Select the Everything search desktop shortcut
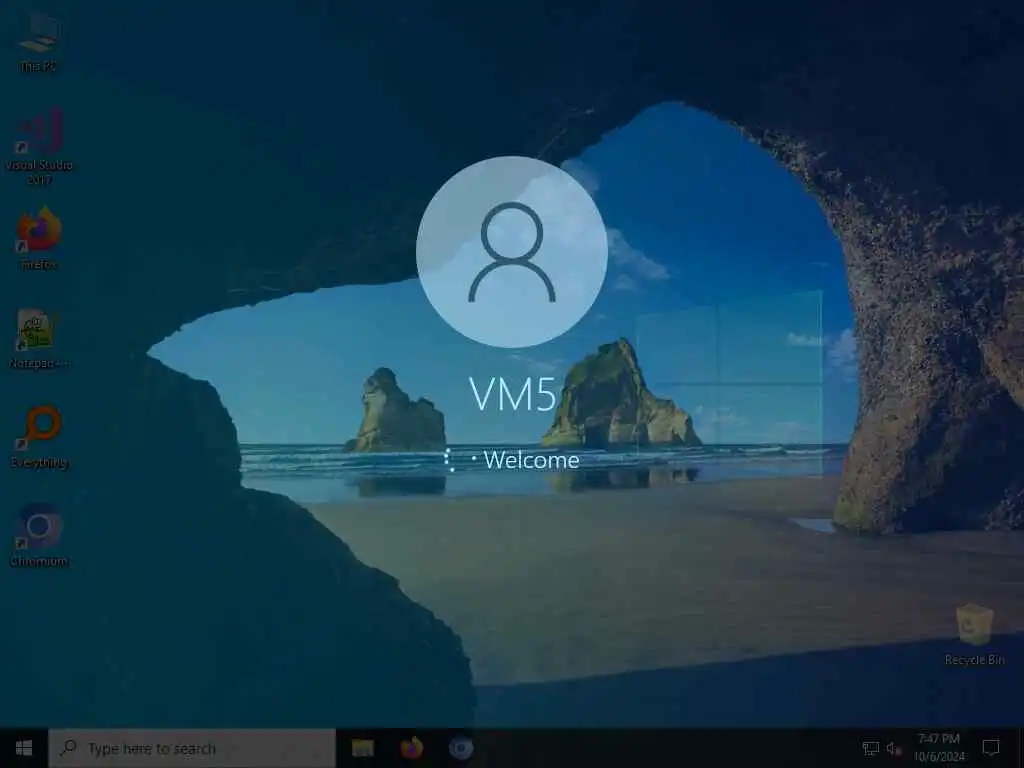Screen dimensions: 1024x768 coord(39,437)
